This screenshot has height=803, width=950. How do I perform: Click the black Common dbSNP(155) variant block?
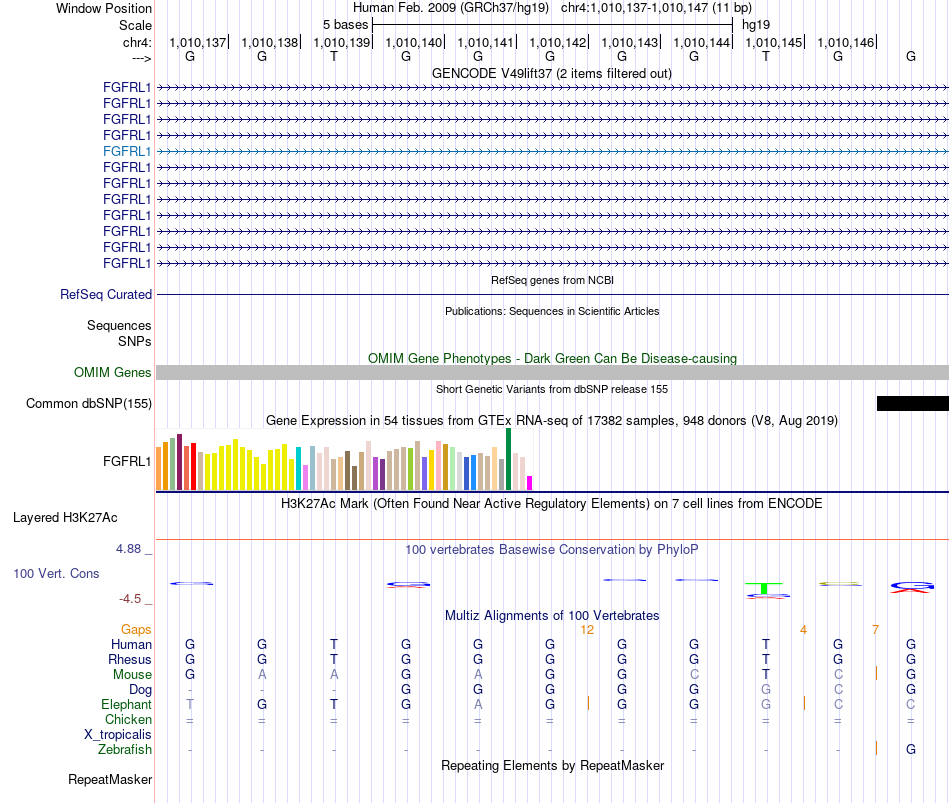pyautogui.click(x=912, y=404)
